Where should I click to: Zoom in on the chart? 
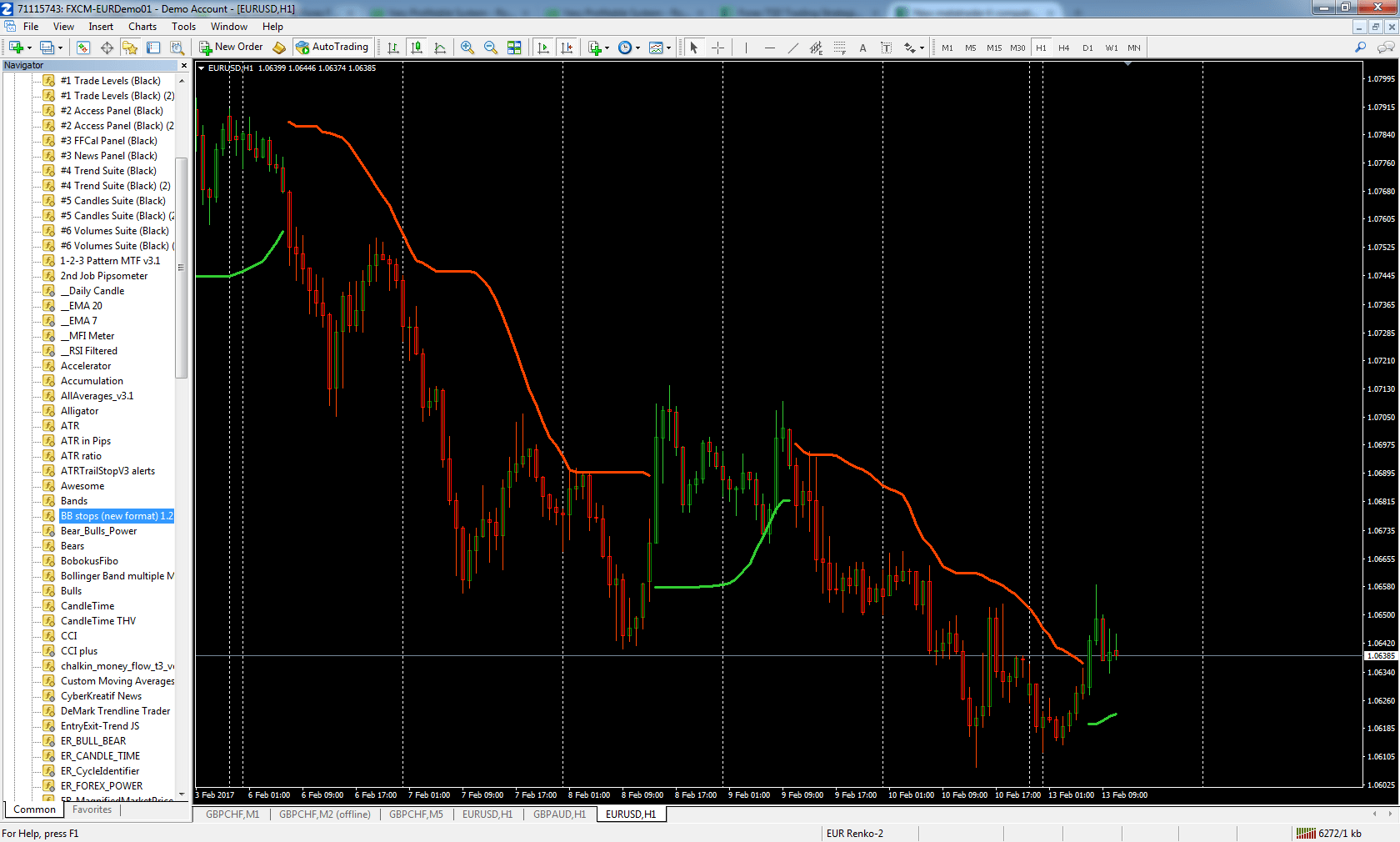467,48
